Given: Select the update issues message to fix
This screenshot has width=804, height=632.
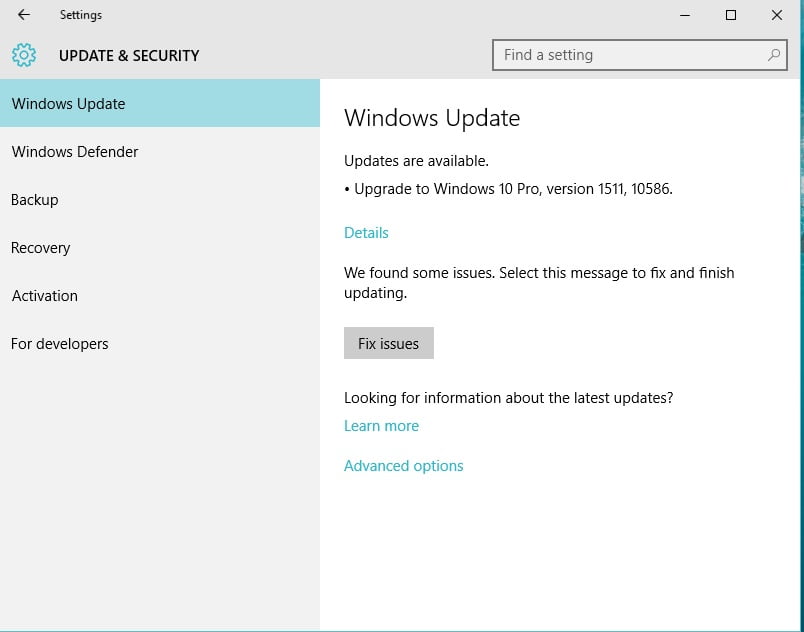Looking at the screenshot, I should (539, 283).
